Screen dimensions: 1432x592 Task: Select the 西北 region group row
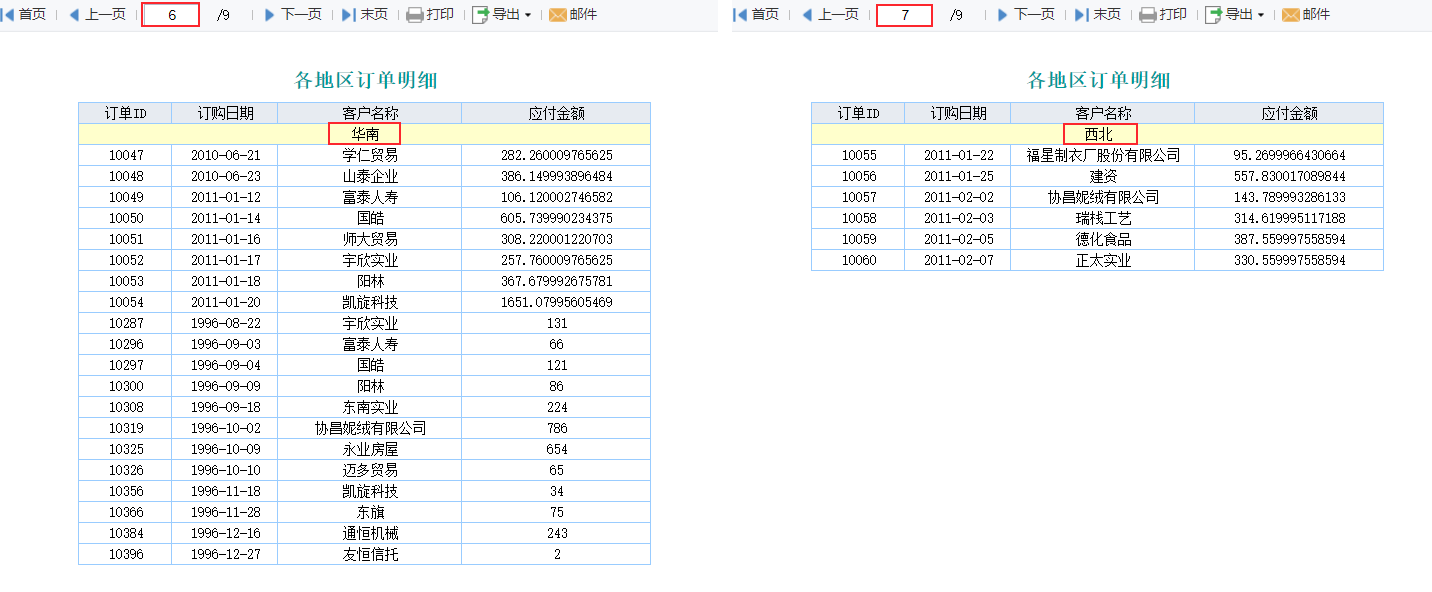pos(1098,134)
